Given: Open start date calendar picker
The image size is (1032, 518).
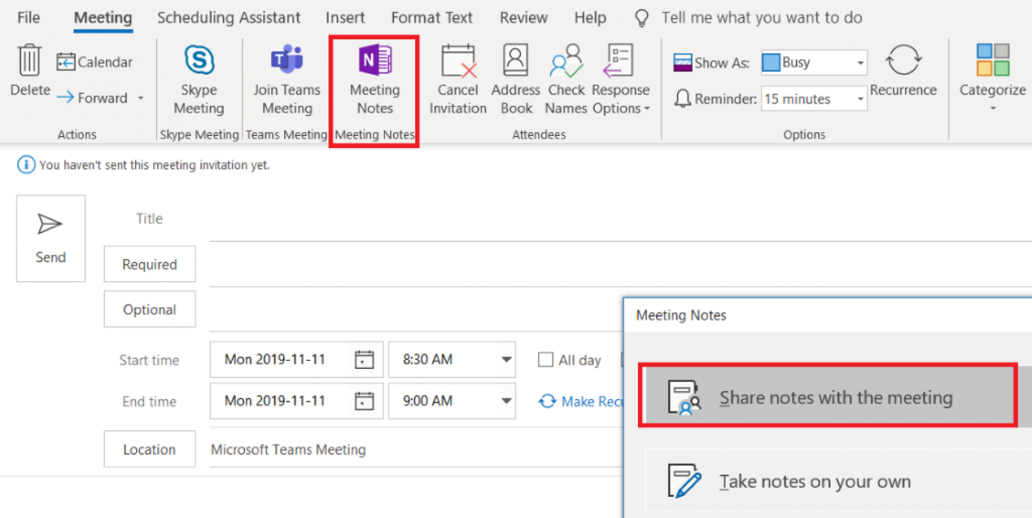Looking at the screenshot, I should click(x=364, y=360).
